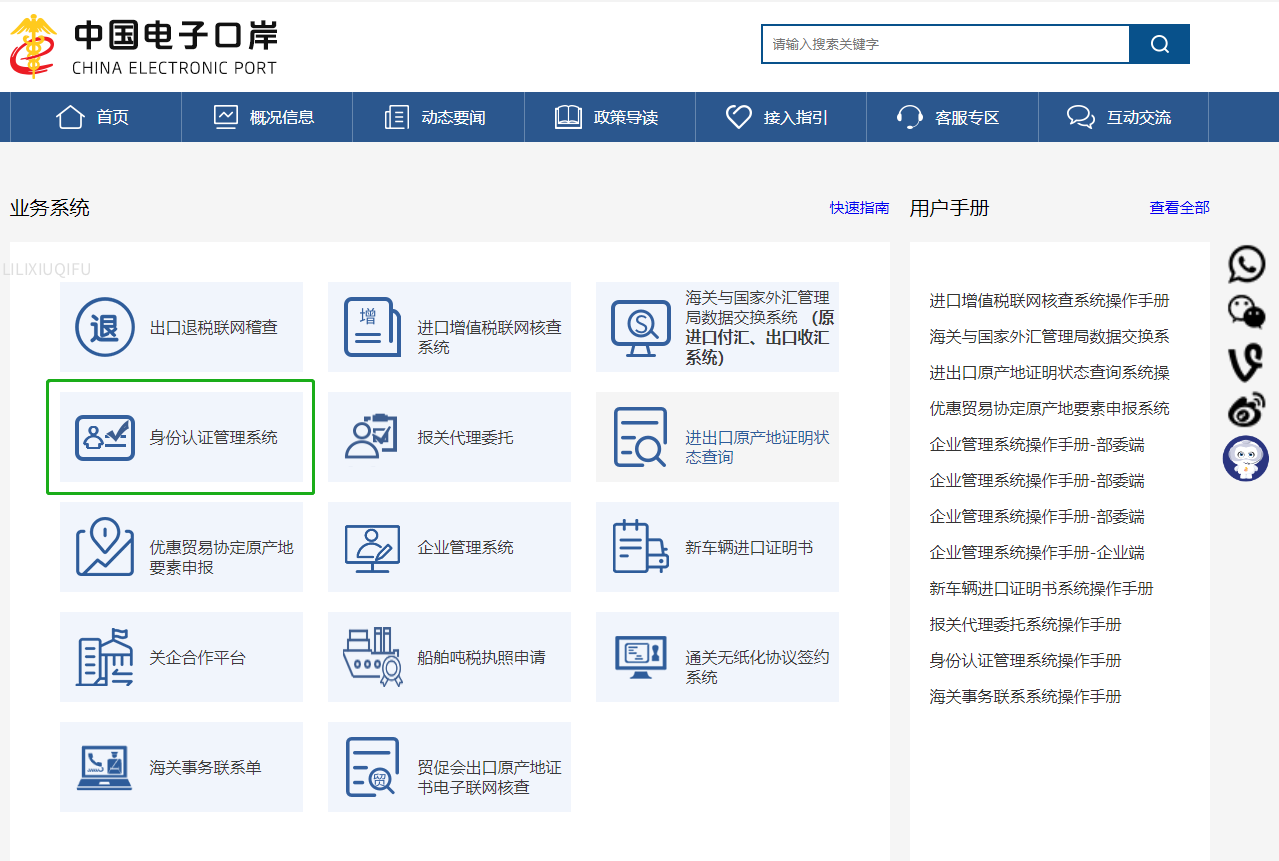The height and width of the screenshot is (861, 1279).
Task: Click the search keyword input field
Action: pos(945,44)
